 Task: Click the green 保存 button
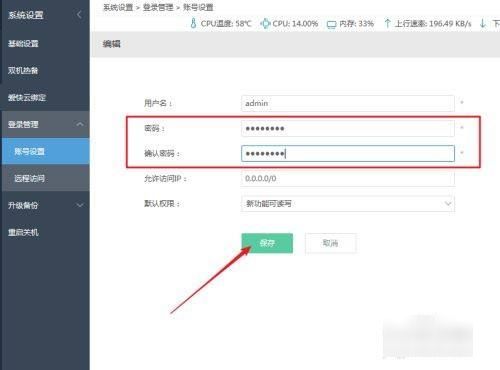pos(267,243)
